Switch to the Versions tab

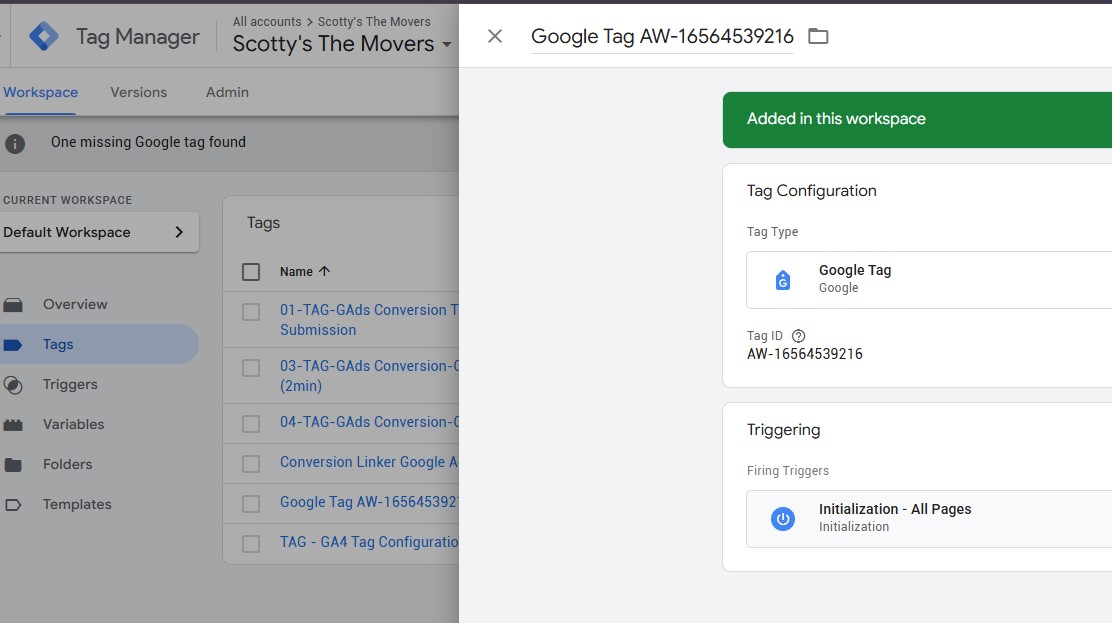click(139, 92)
